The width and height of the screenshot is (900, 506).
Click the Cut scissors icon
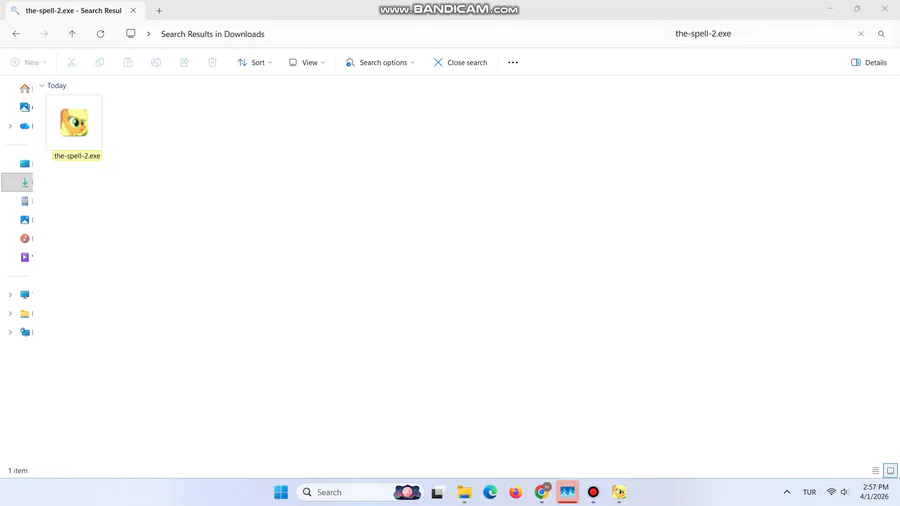pos(72,63)
